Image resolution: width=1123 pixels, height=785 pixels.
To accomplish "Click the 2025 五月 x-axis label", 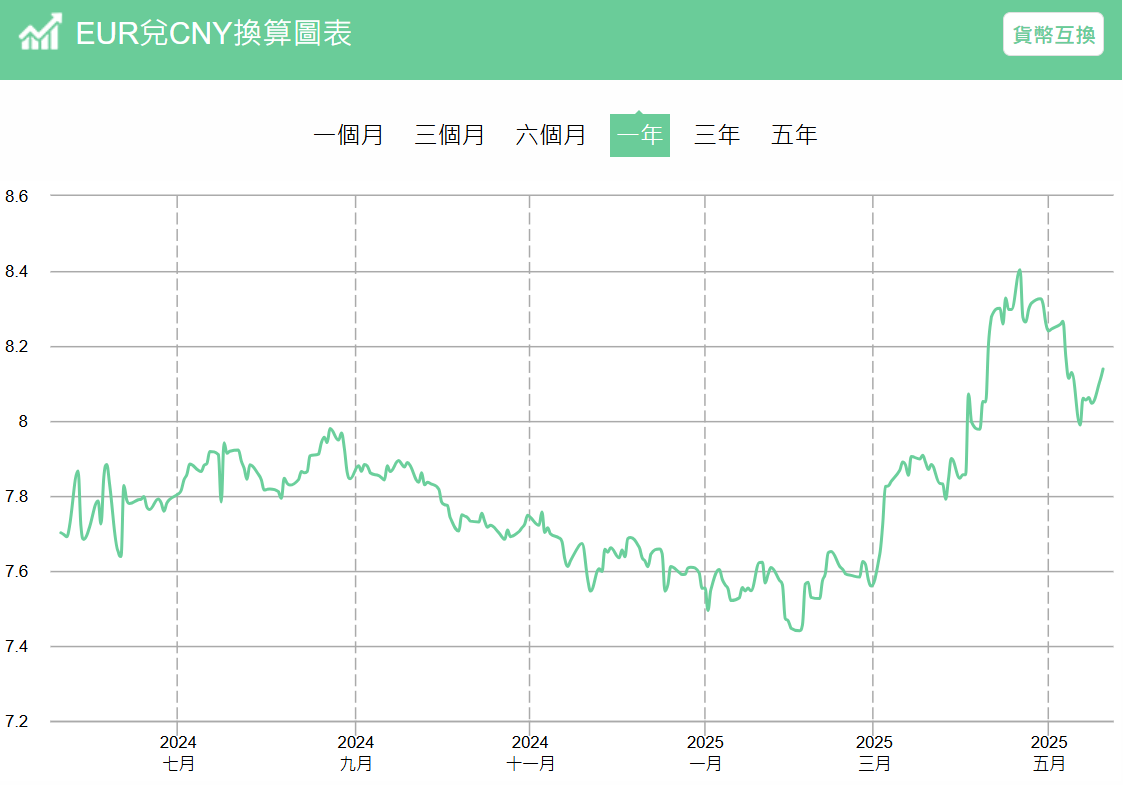I will (1049, 753).
